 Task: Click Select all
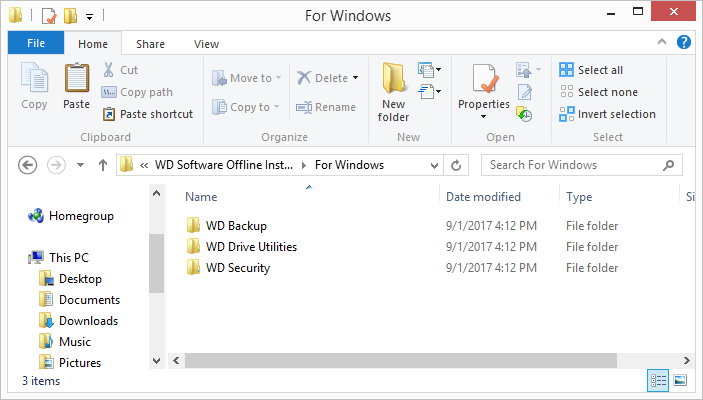591,70
